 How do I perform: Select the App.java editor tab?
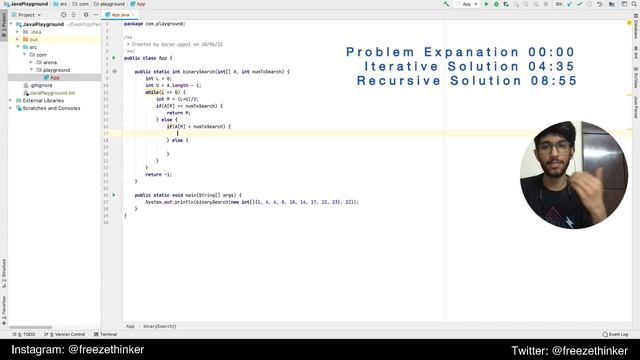pos(120,15)
